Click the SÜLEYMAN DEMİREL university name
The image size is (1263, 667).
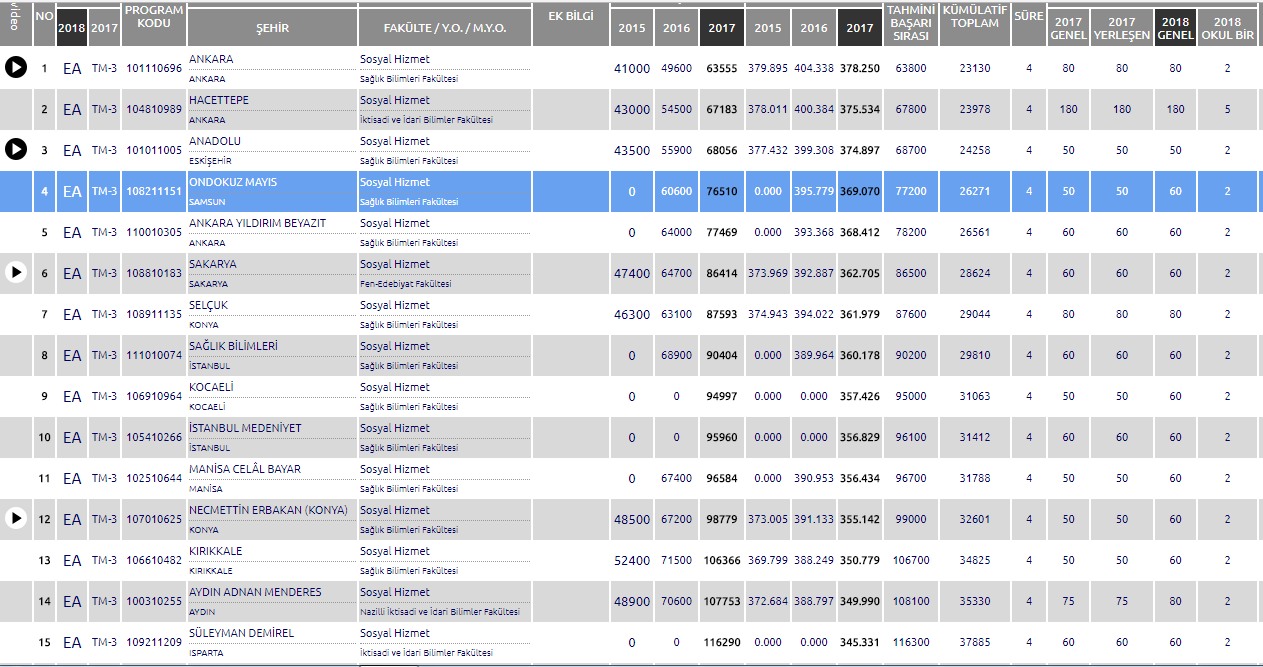point(241,633)
